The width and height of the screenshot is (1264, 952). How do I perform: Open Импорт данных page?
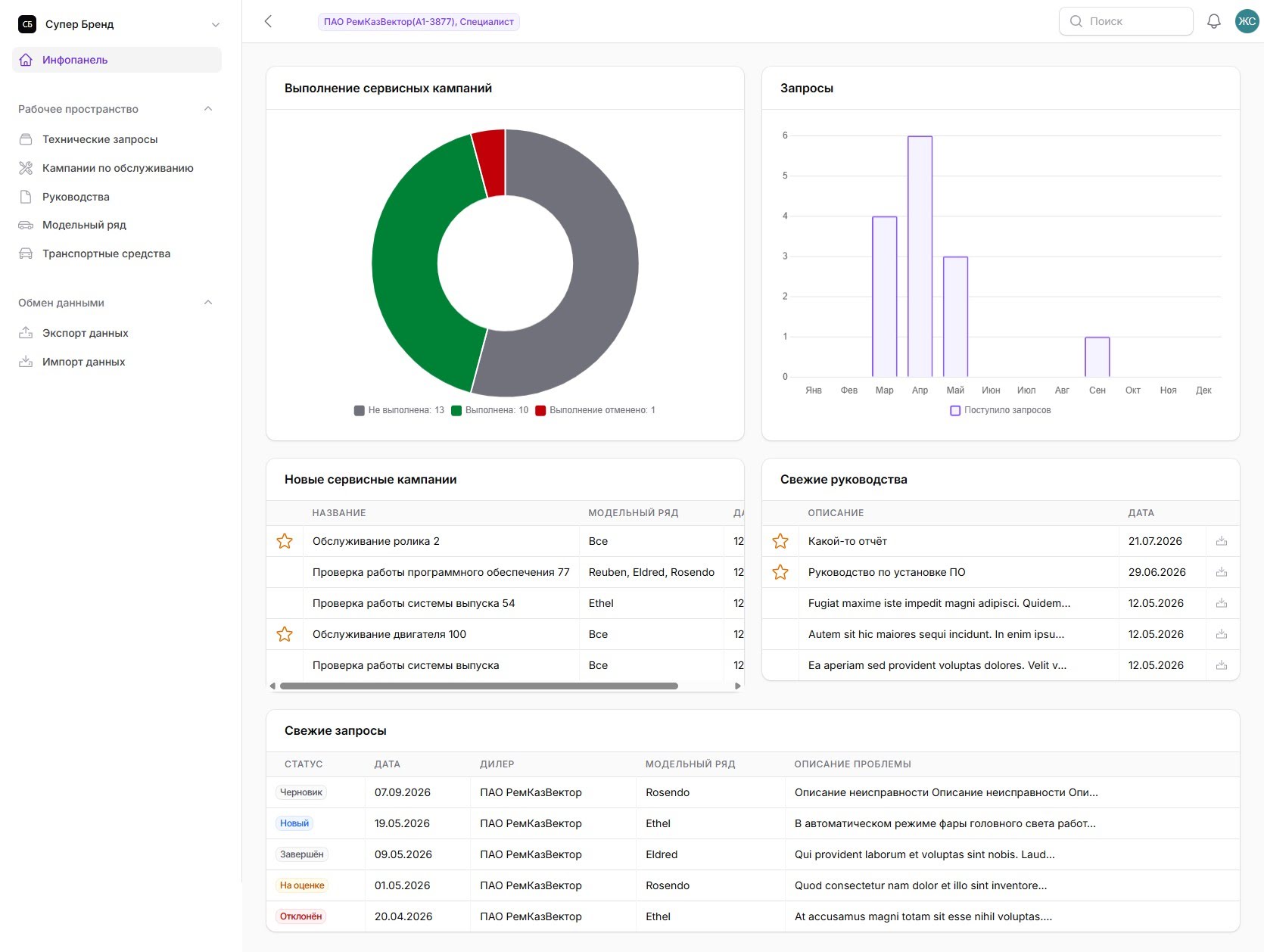(117, 362)
